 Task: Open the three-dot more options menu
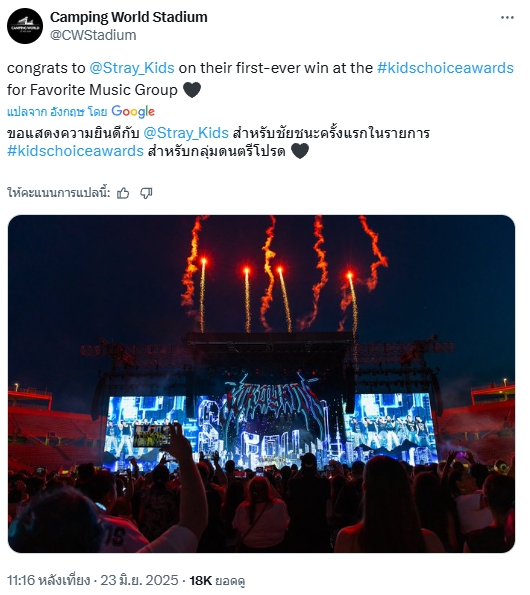[x=507, y=18]
